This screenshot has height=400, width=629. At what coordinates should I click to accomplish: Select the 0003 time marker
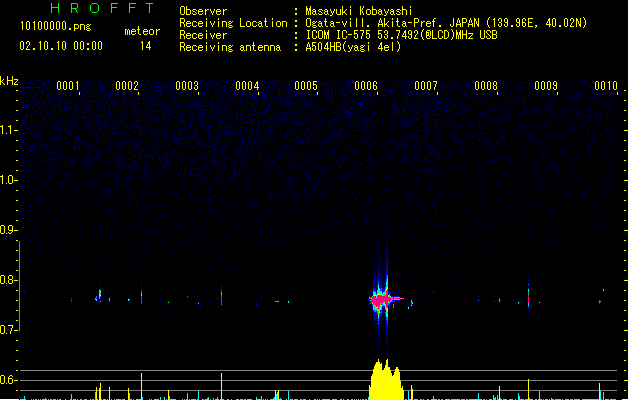coord(187,86)
